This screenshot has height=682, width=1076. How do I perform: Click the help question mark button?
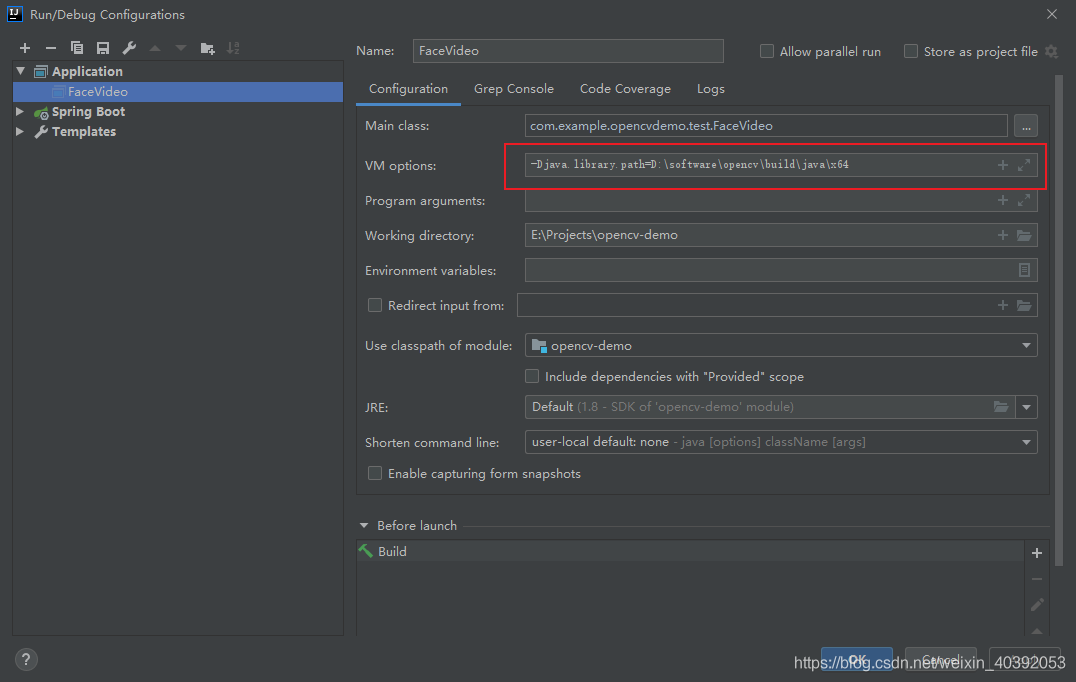pyautogui.click(x=27, y=659)
